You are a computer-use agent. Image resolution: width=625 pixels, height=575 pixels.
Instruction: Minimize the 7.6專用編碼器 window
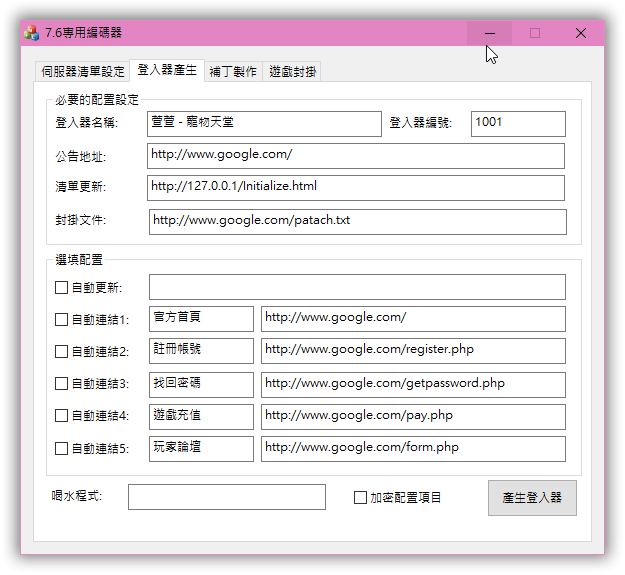click(489, 33)
